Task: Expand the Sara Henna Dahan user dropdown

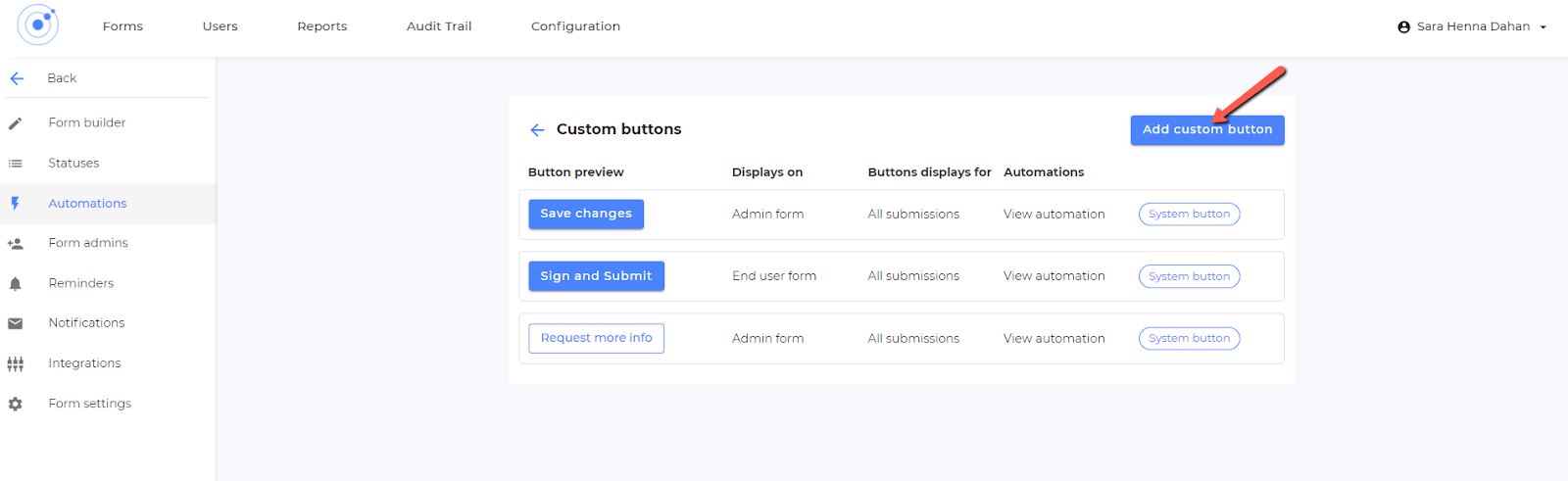Action: [x=1543, y=27]
